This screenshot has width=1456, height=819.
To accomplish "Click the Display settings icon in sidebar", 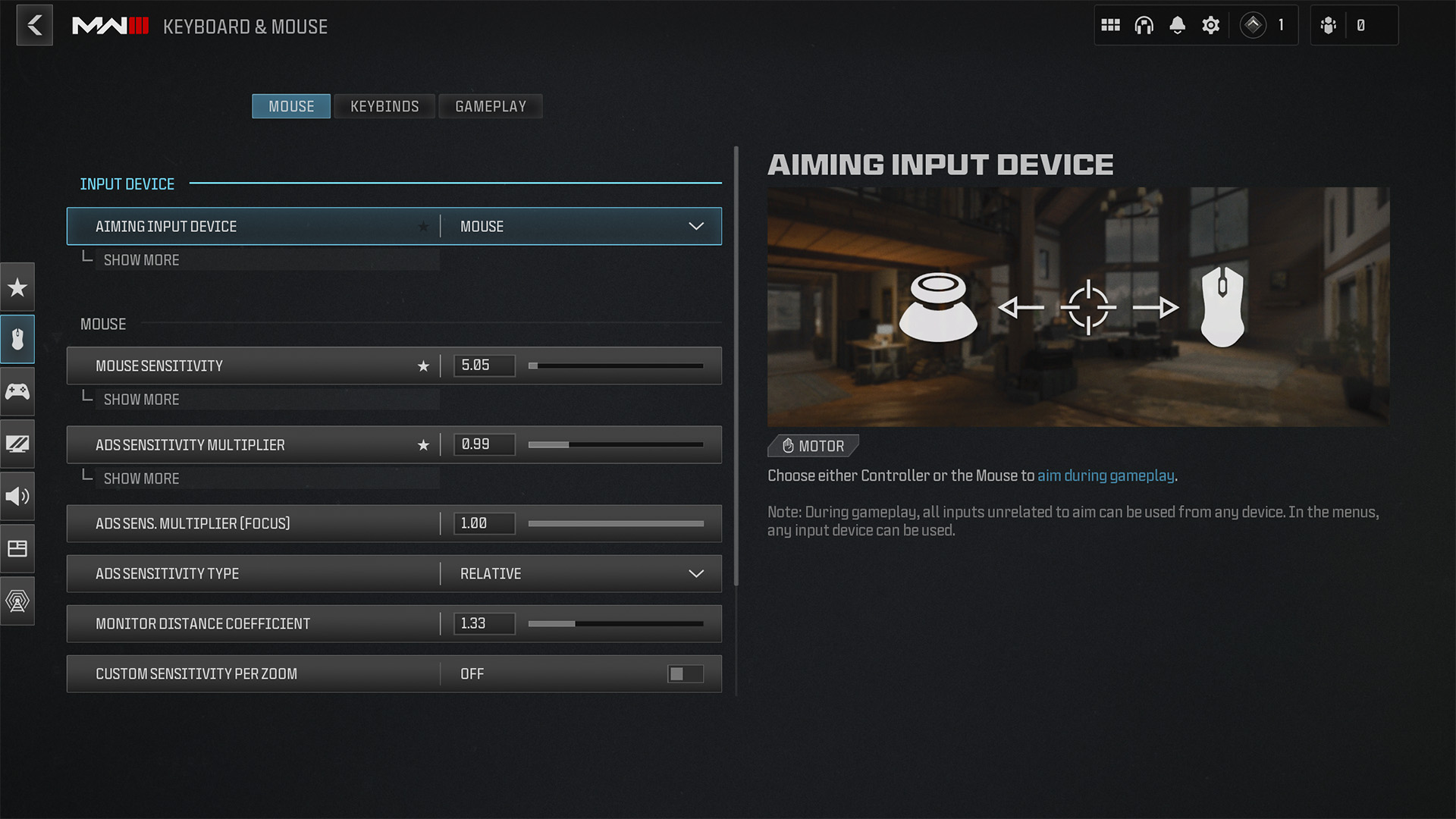I will pyautogui.click(x=17, y=444).
